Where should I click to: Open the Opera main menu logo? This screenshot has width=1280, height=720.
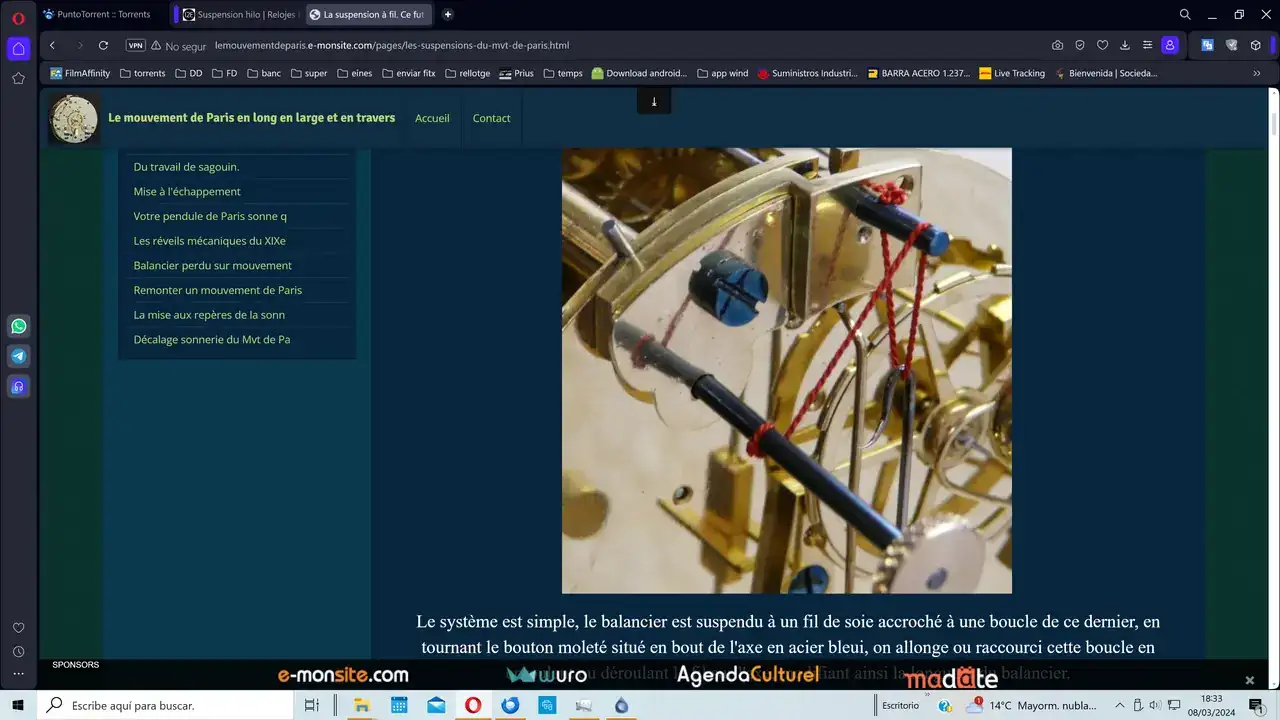(18, 18)
